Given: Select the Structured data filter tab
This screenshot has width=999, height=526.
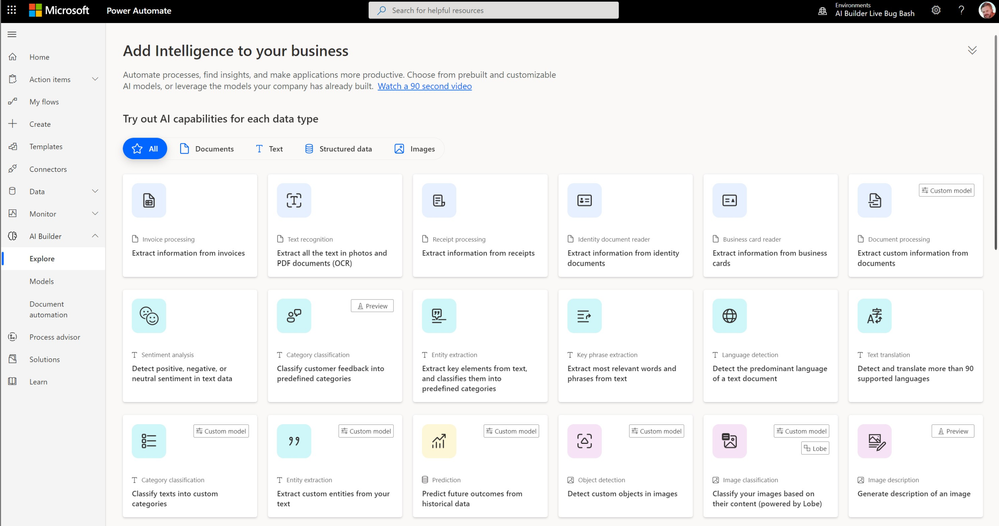Looking at the screenshot, I should [338, 148].
